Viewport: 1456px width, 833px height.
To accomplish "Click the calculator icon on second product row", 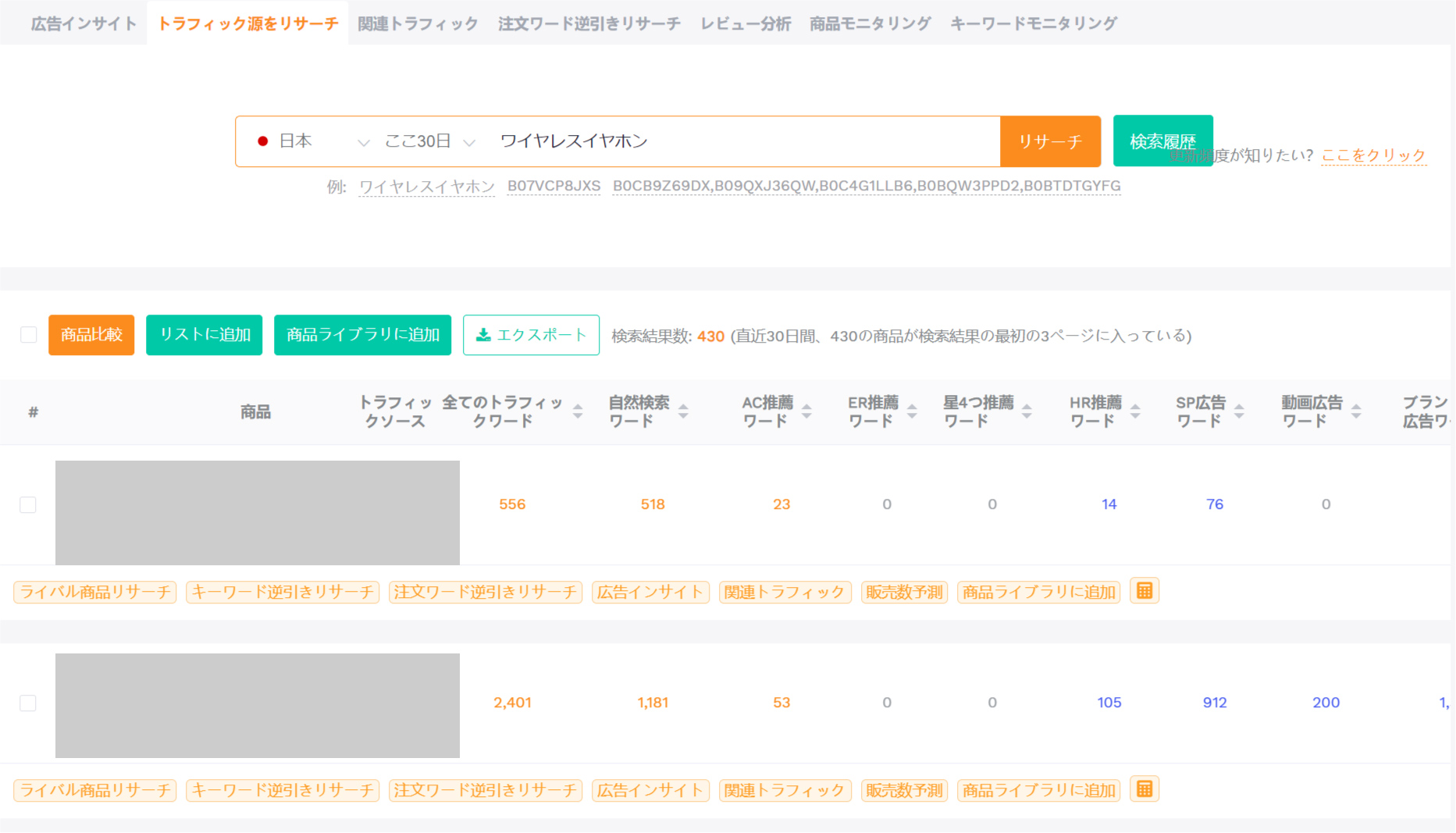I will (1145, 789).
